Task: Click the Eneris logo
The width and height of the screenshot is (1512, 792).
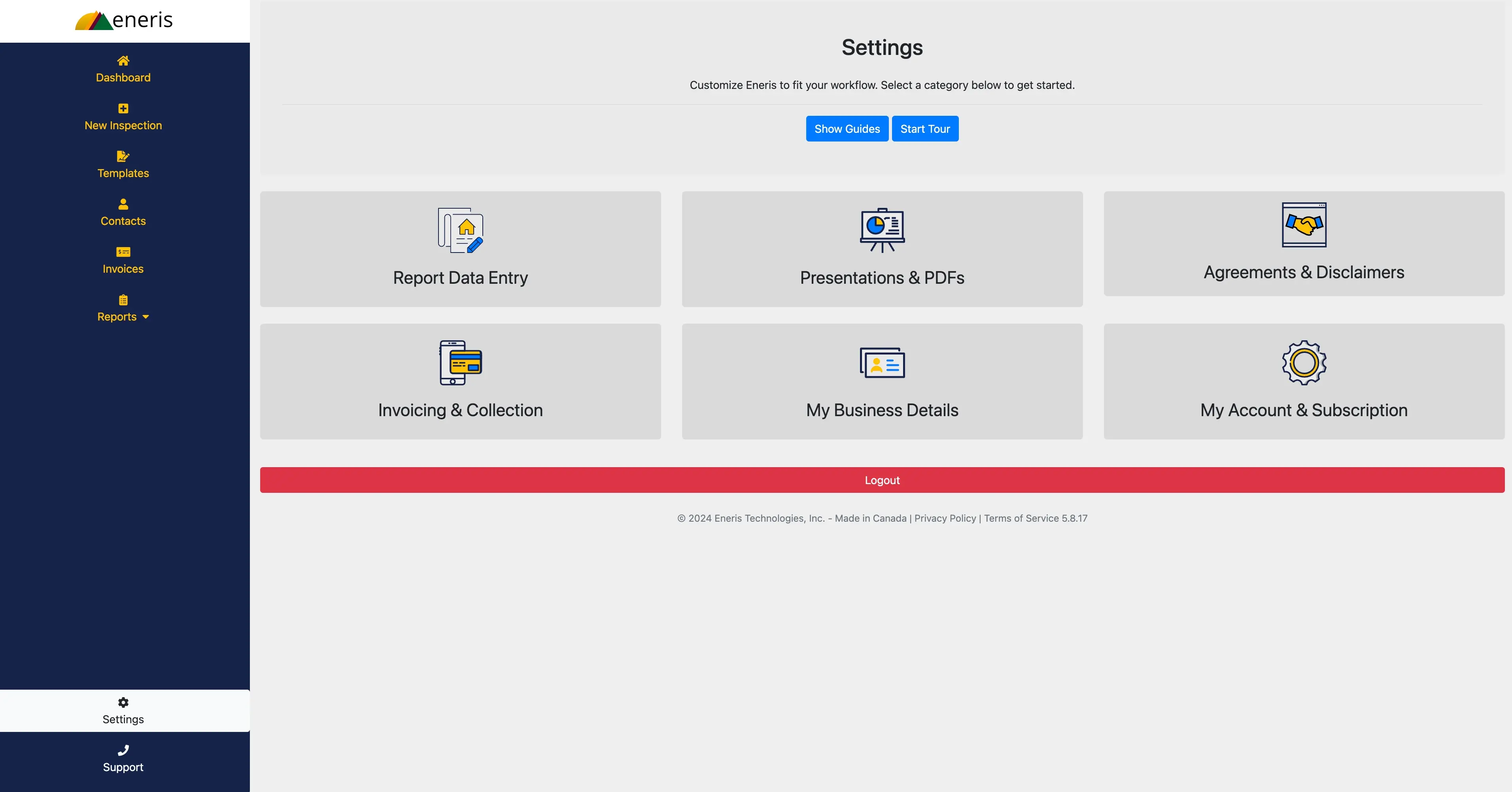Action: click(124, 21)
